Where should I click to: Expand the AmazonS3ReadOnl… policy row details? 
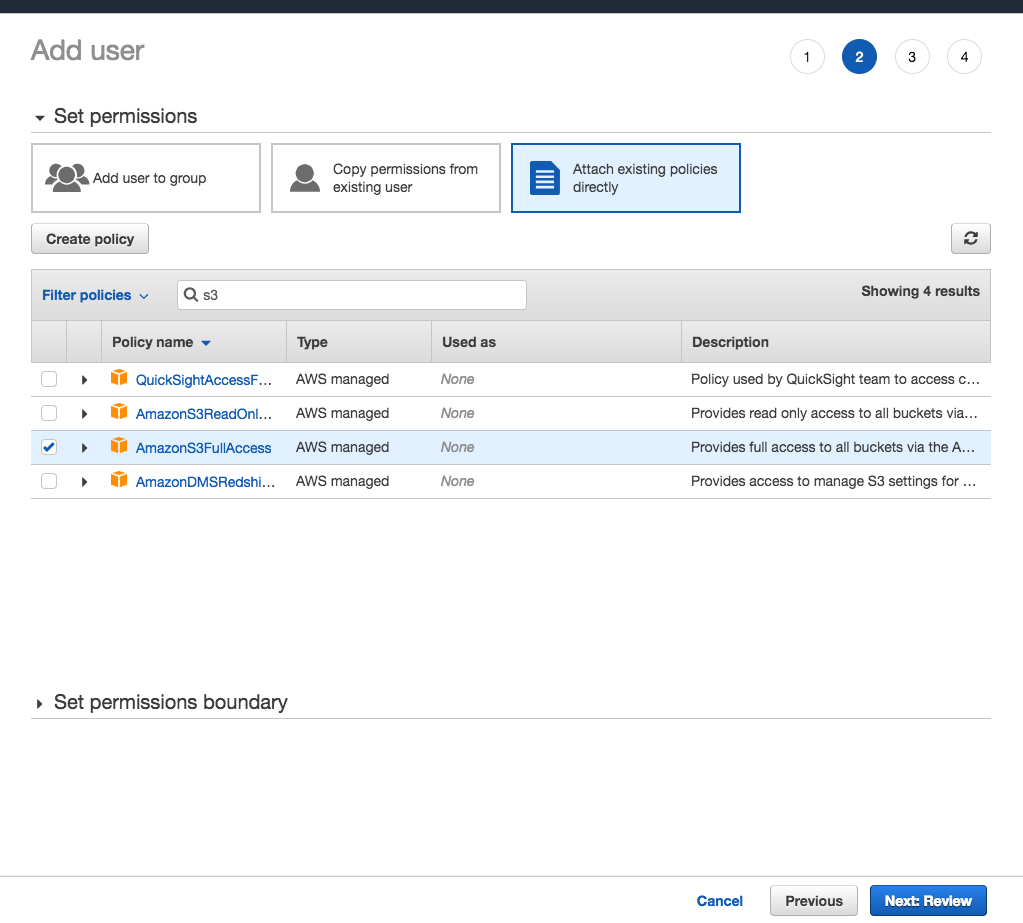pos(84,414)
